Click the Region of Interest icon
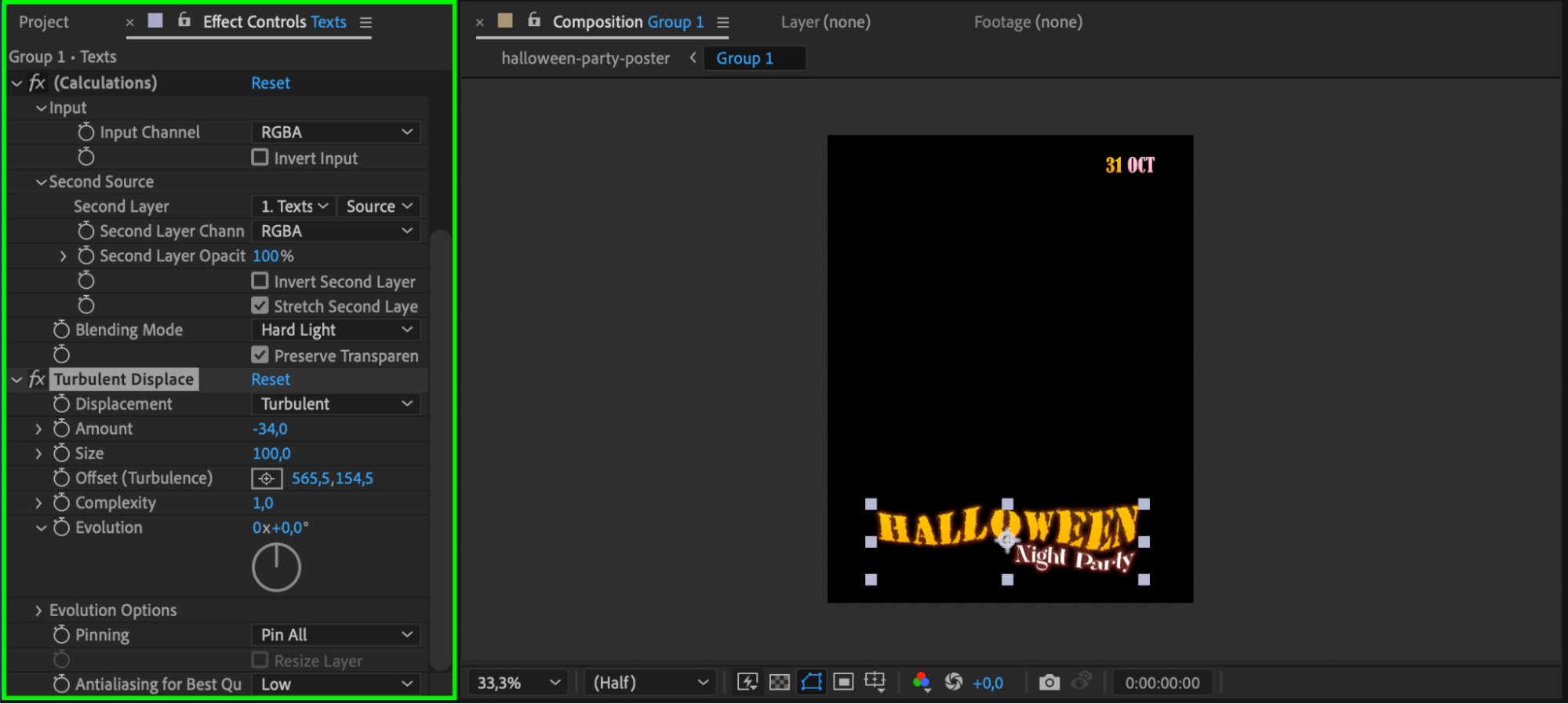1568x704 pixels. point(843,682)
